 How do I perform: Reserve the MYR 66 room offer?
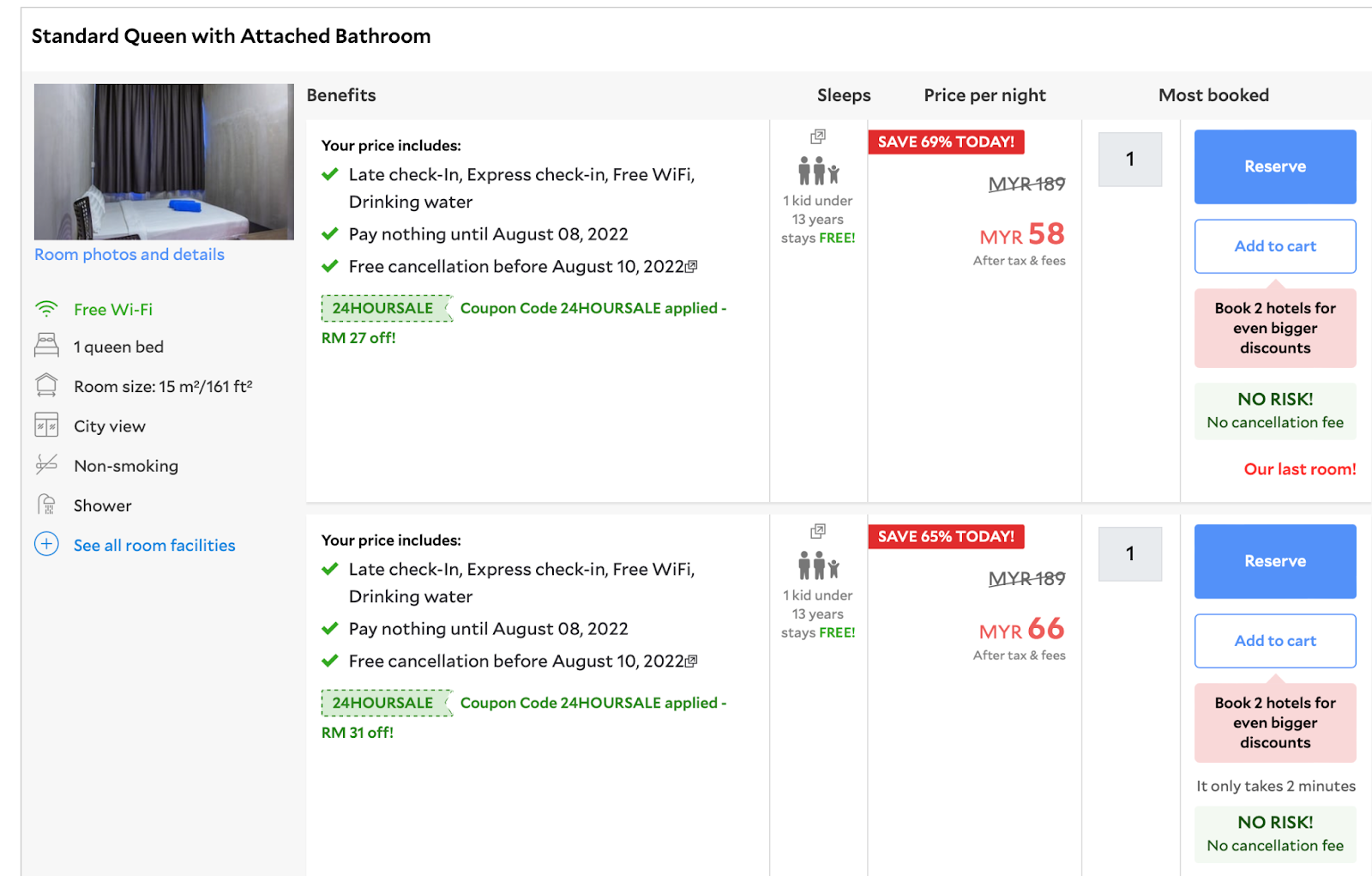coord(1275,561)
